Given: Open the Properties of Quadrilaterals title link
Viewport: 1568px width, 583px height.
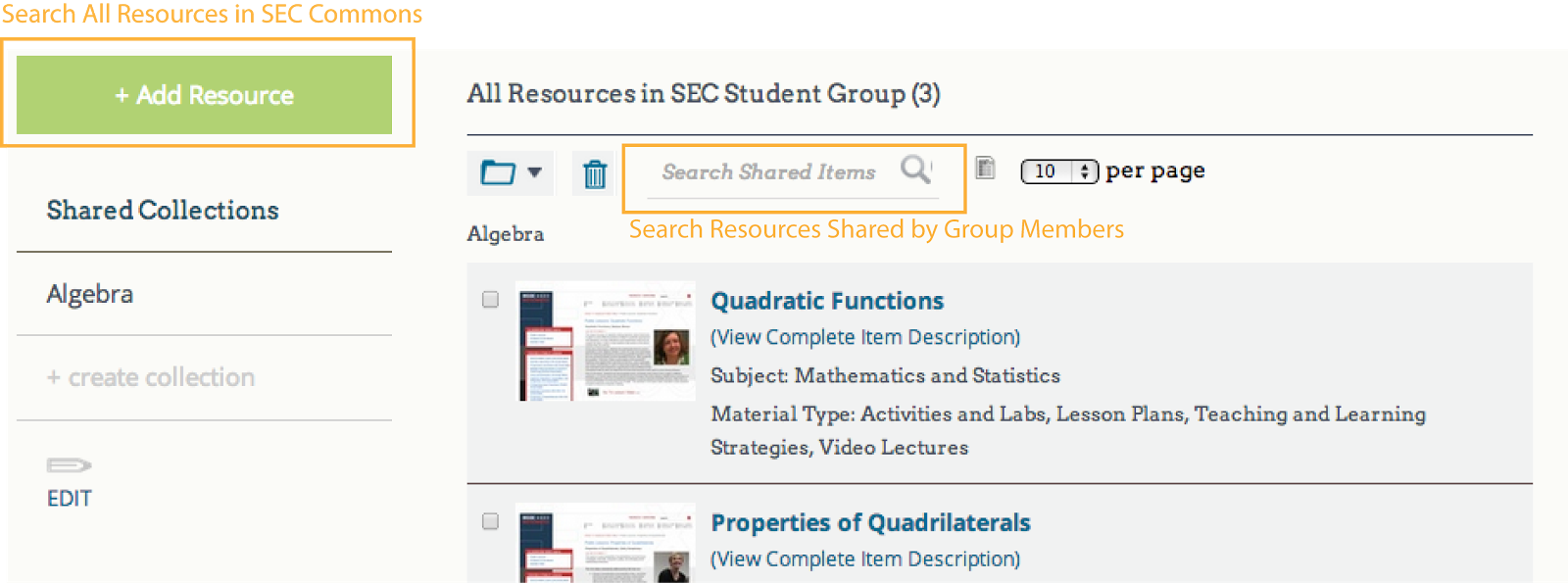Looking at the screenshot, I should coord(870,522).
